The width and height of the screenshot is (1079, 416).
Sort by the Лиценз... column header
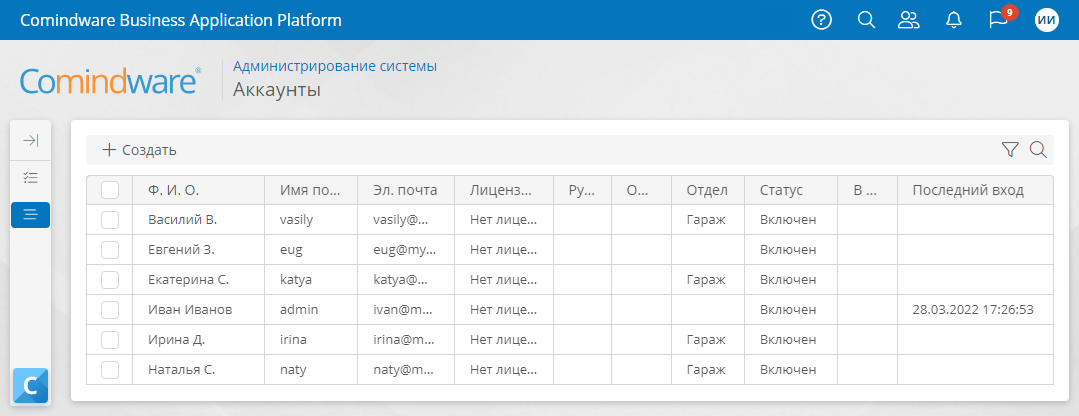pos(504,190)
